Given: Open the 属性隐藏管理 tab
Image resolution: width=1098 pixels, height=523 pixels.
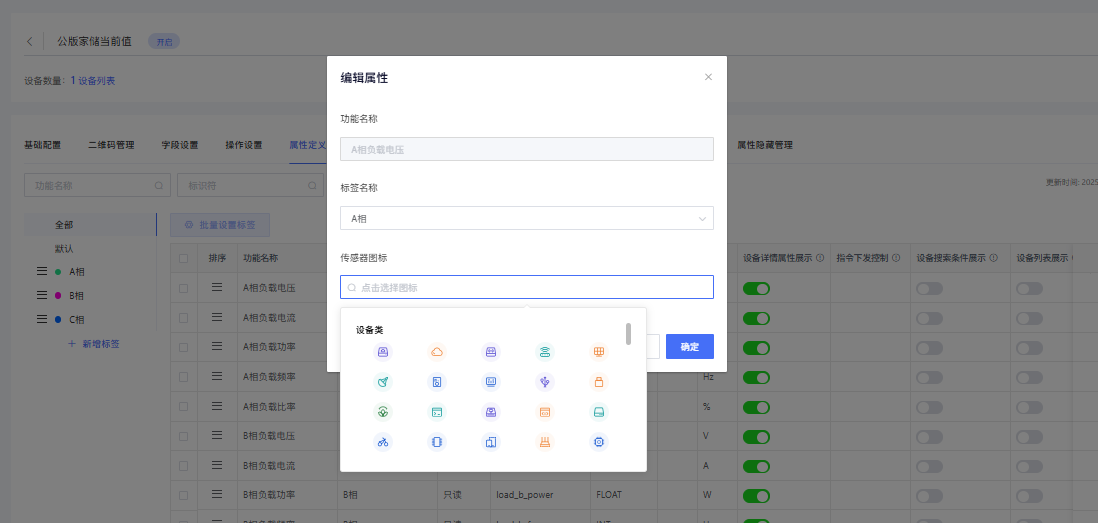Looking at the screenshot, I should (x=765, y=145).
